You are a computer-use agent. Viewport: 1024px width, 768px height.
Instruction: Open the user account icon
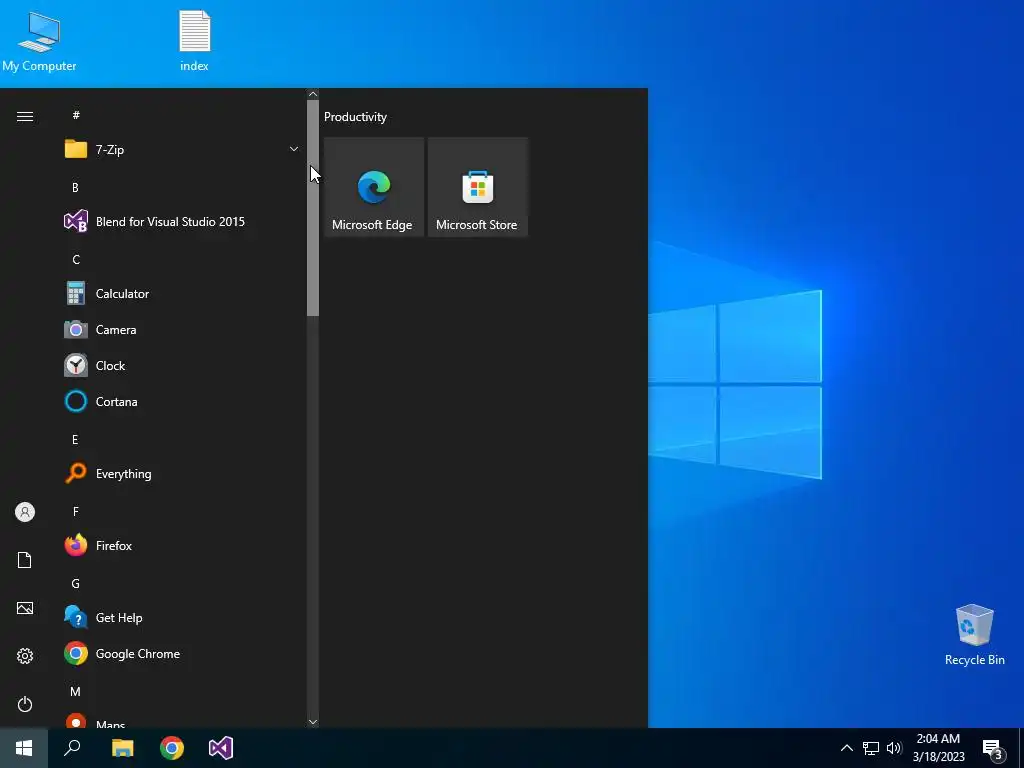coord(25,512)
